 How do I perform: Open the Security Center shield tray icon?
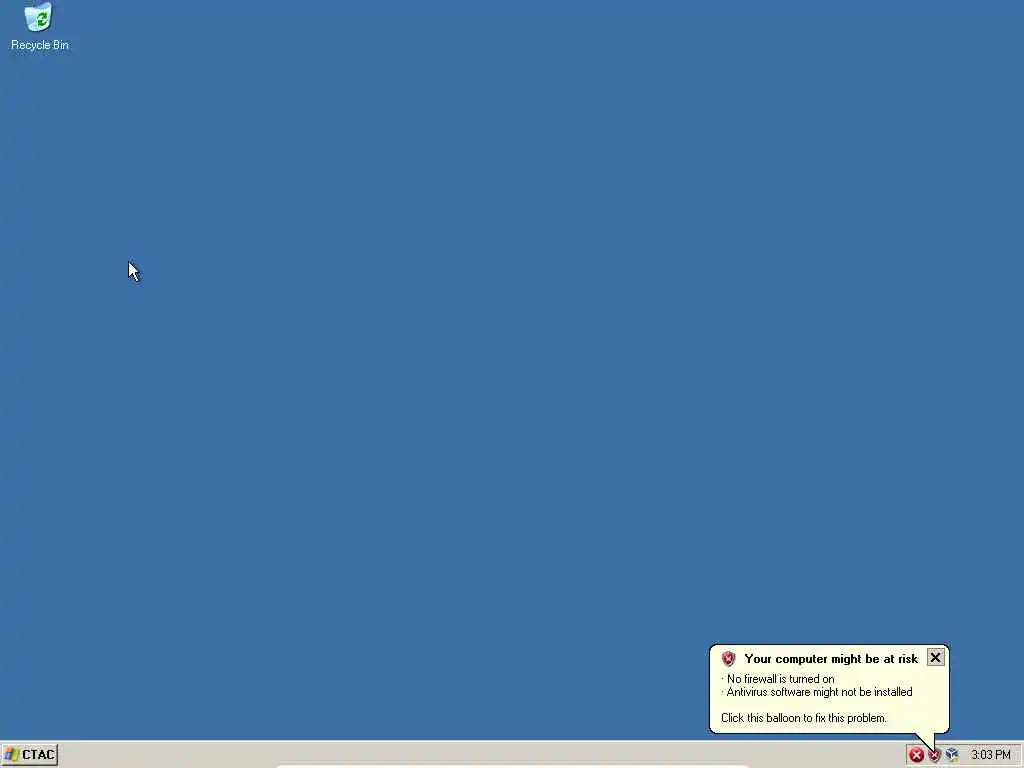click(x=935, y=756)
